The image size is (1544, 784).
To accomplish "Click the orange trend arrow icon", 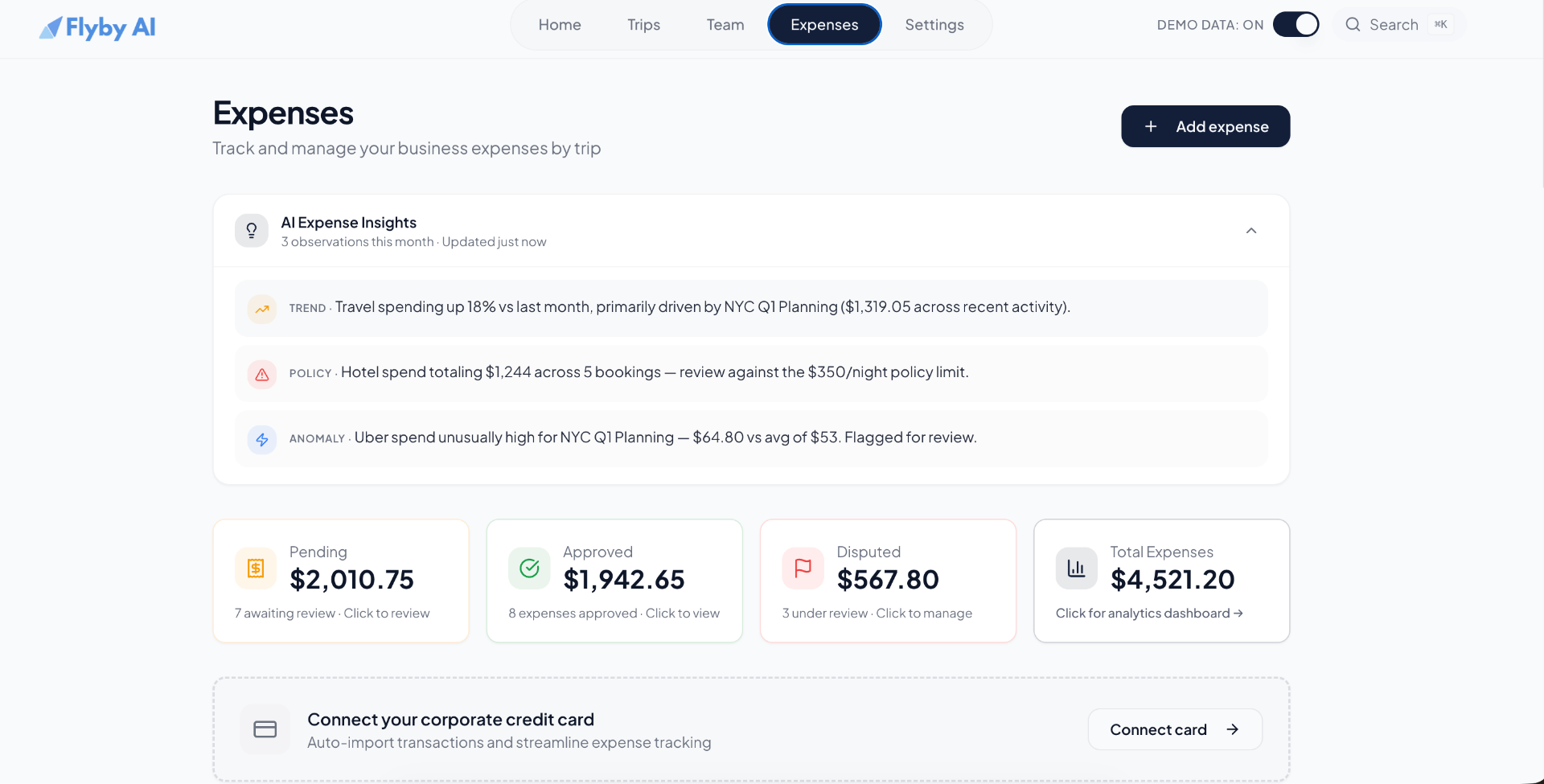I will click(x=262, y=309).
